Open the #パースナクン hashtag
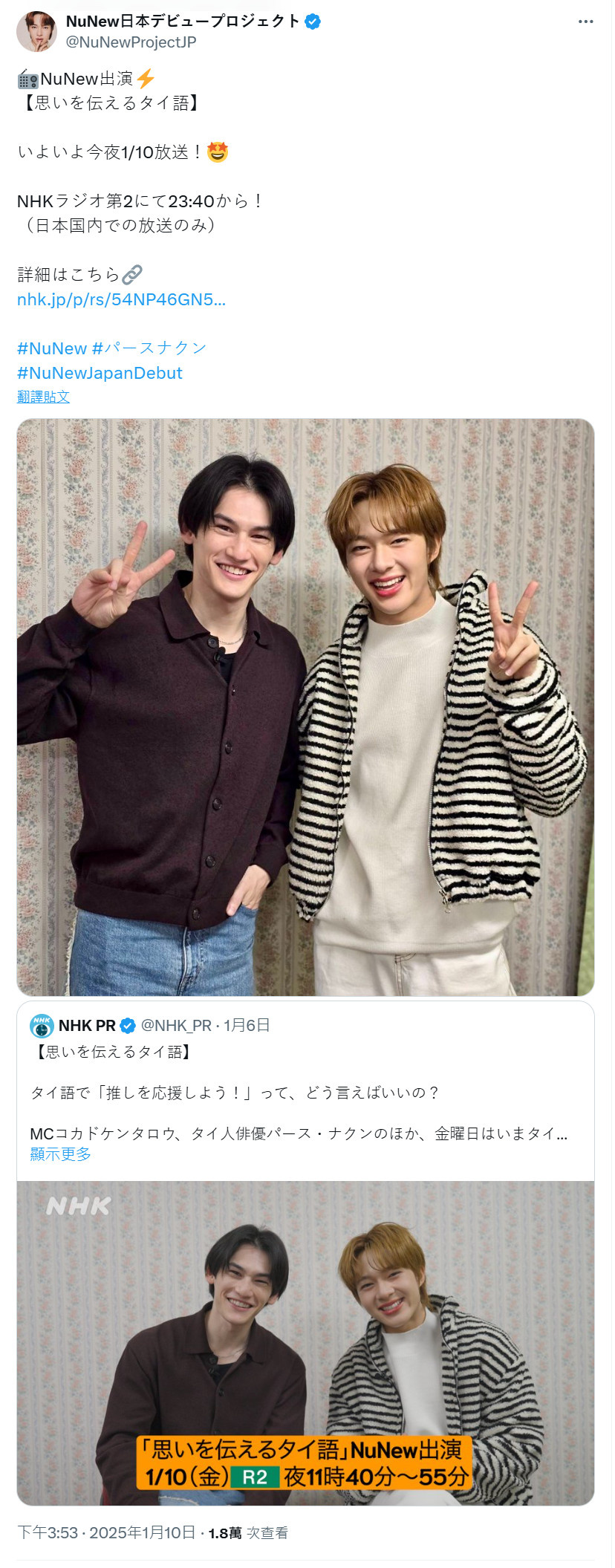Viewport: 615px width, 1568px height. click(149, 348)
